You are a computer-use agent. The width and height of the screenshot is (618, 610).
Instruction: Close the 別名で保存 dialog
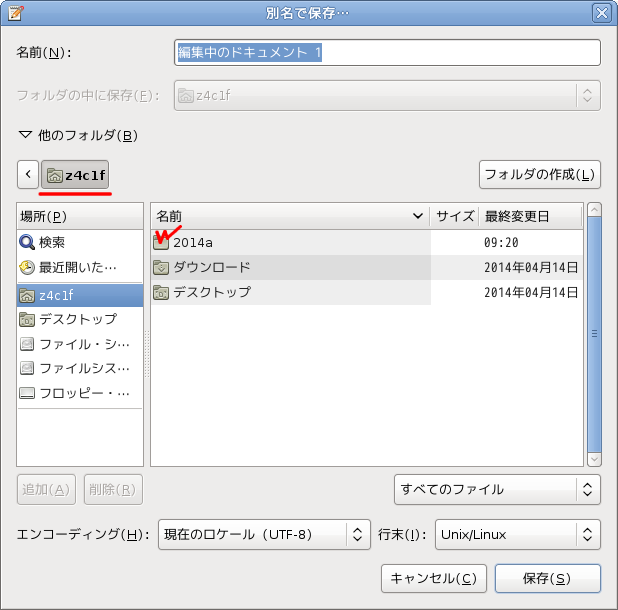coord(601,13)
